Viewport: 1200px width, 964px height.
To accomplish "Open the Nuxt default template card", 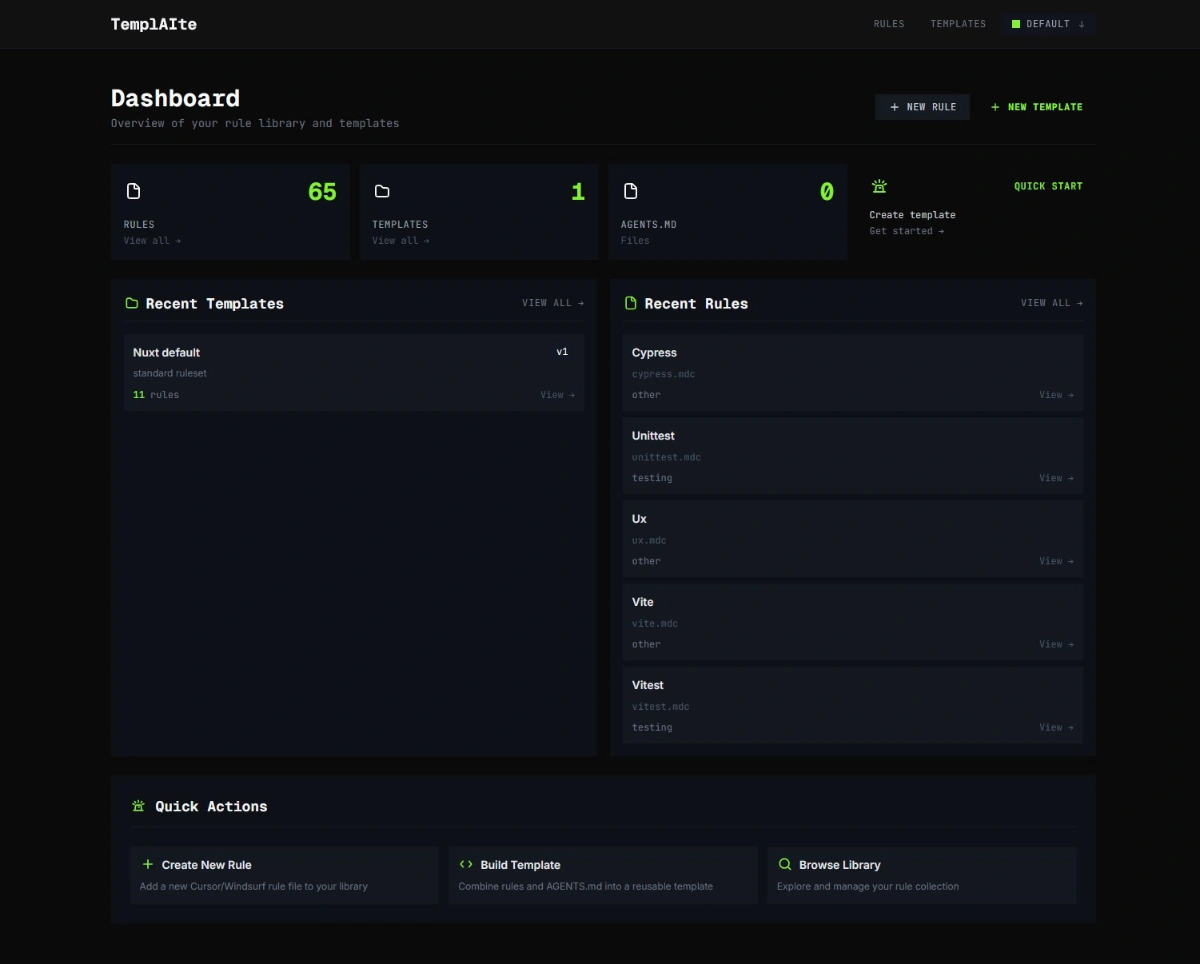I will 353,372.
